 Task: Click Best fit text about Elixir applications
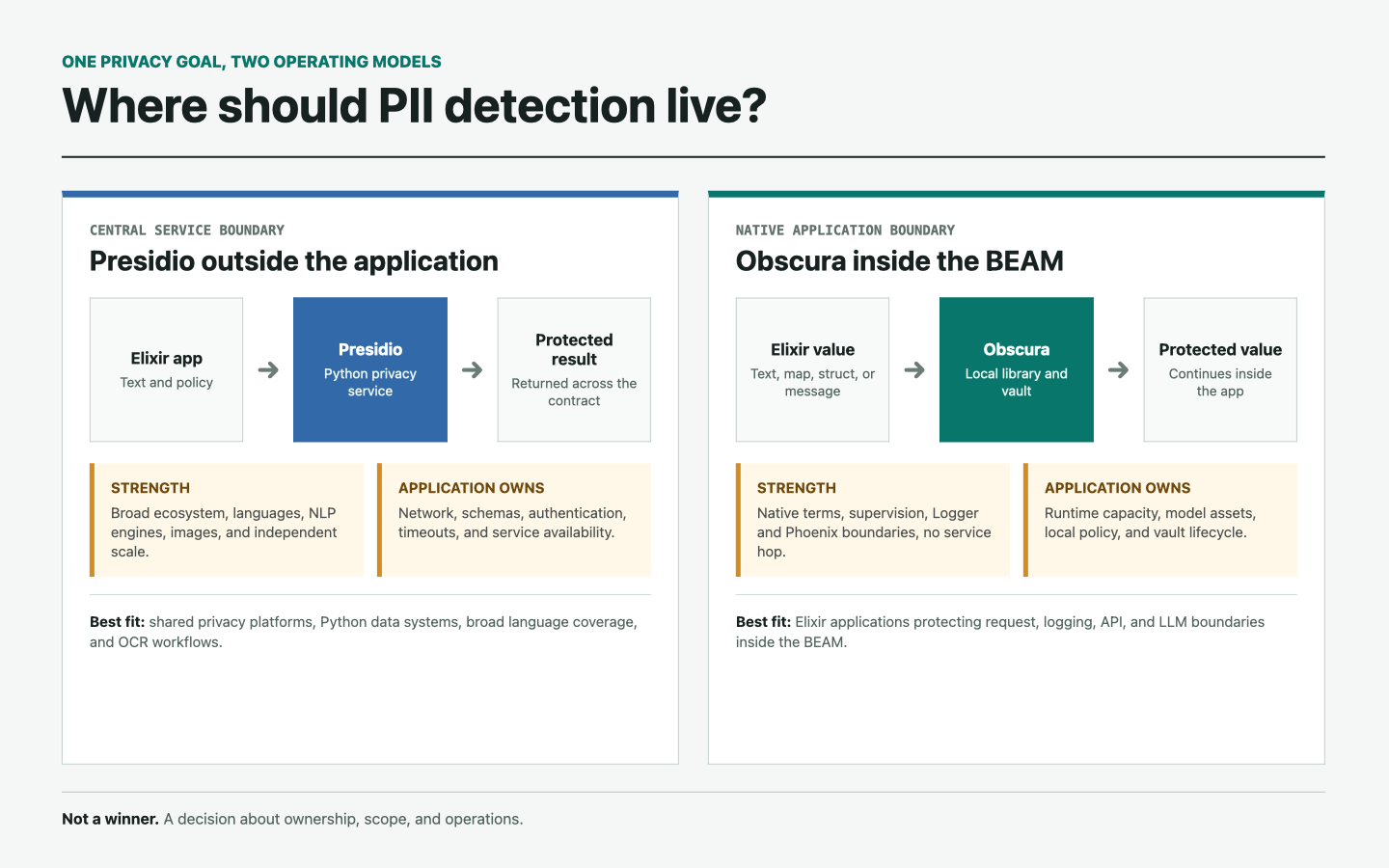tap(1000, 632)
